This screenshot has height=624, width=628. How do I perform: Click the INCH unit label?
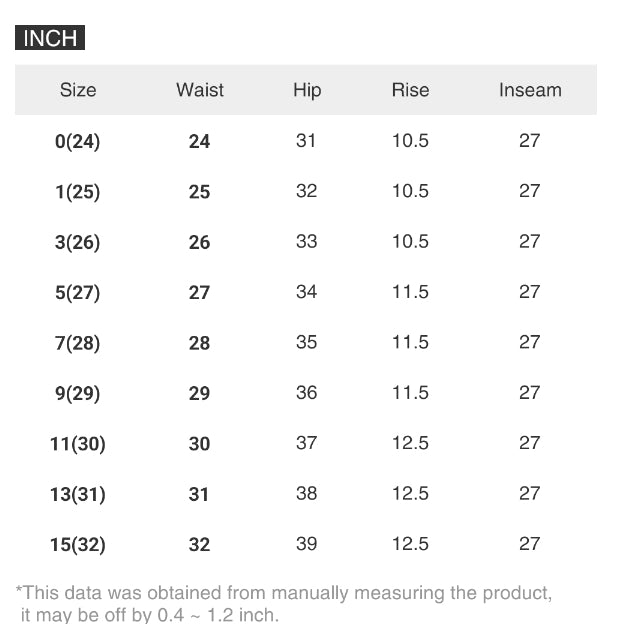(50, 39)
